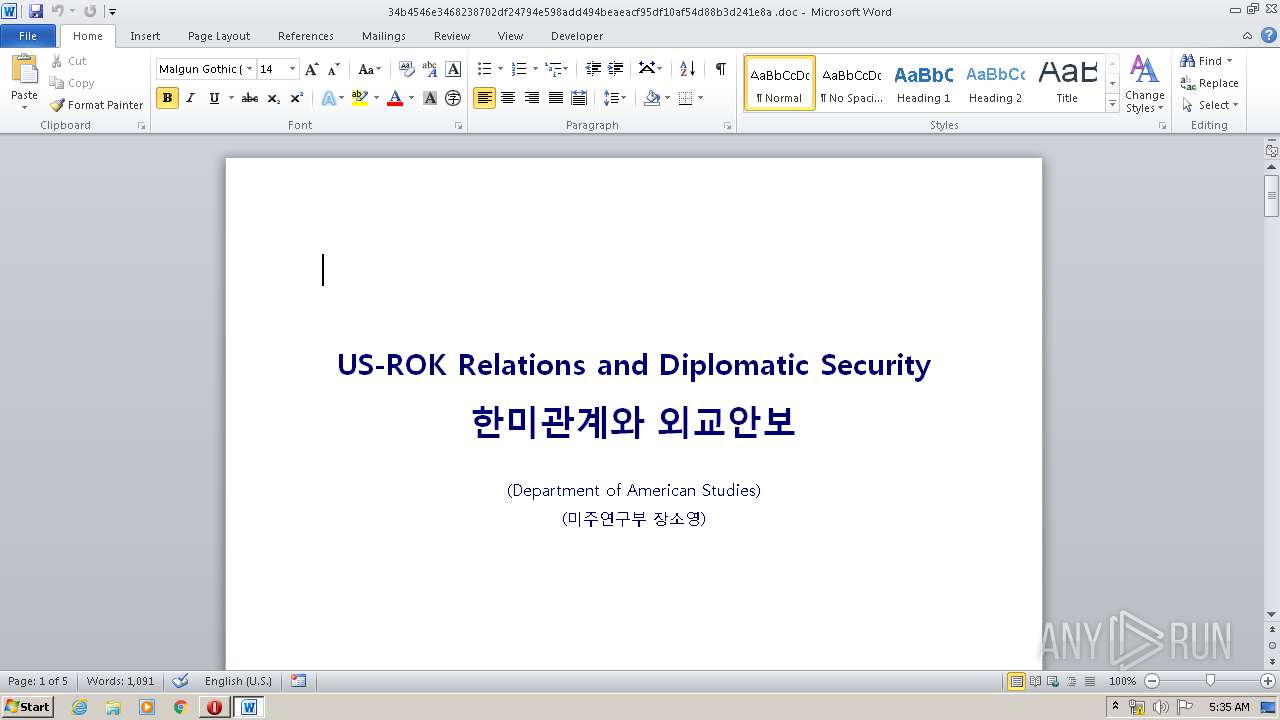Click the Words: 1,091 count
Viewport: 1280px width, 720px height.
(120, 681)
